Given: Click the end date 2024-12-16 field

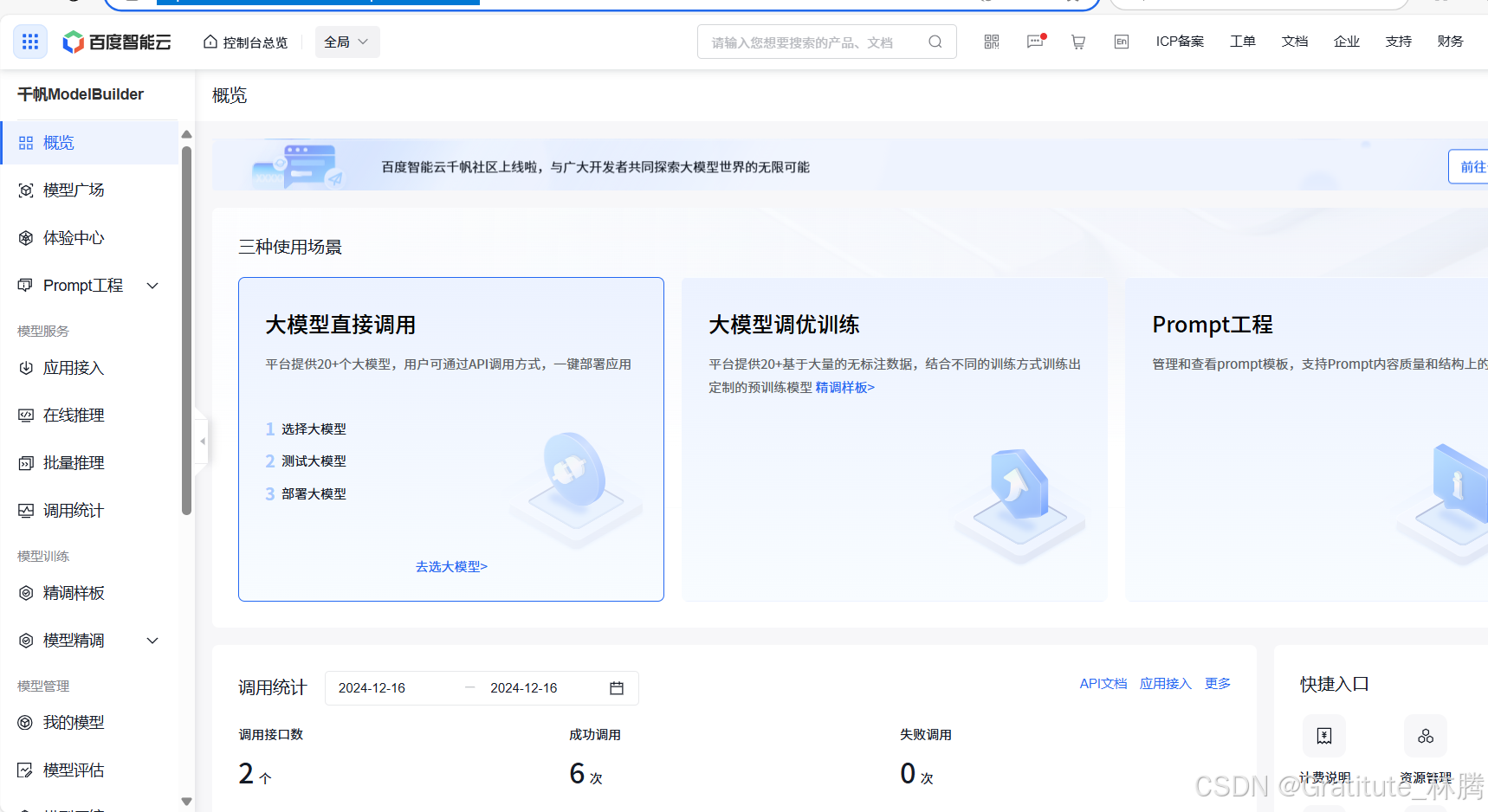Looking at the screenshot, I should tap(524, 688).
